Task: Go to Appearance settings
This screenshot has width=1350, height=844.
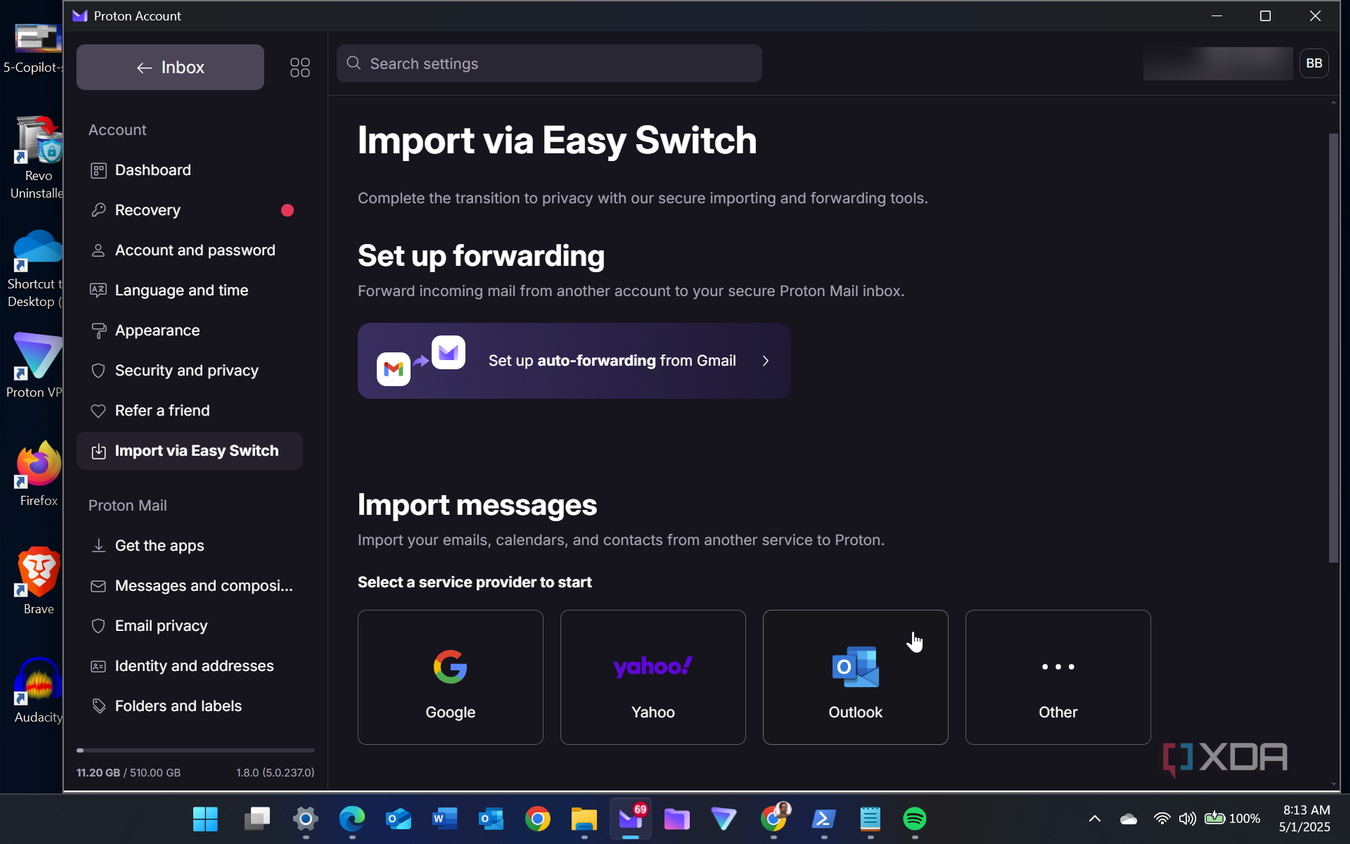Action: point(190,330)
